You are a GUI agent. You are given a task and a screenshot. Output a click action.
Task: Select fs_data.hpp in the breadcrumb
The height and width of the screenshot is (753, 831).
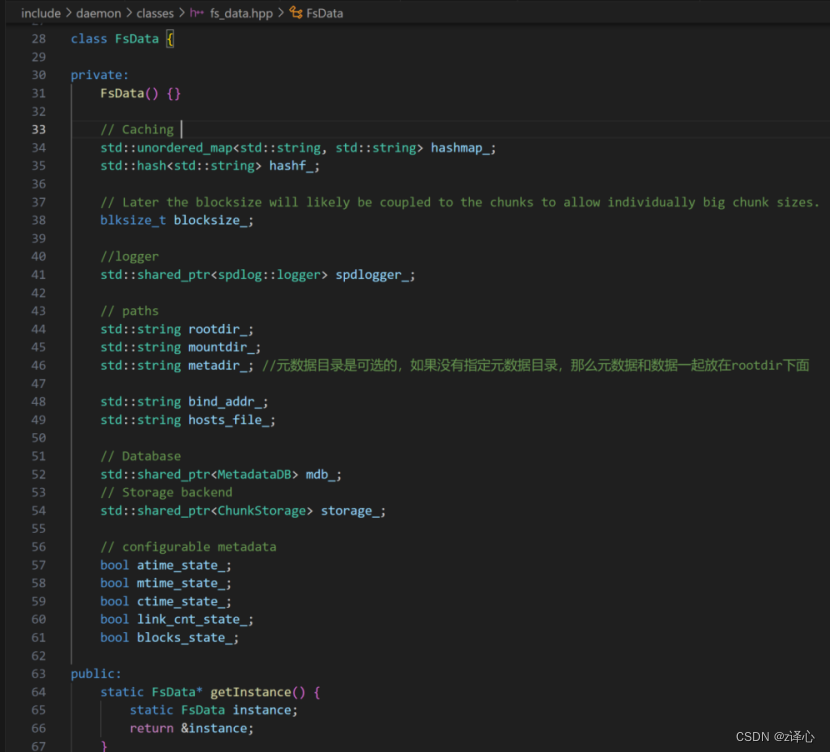click(x=241, y=14)
